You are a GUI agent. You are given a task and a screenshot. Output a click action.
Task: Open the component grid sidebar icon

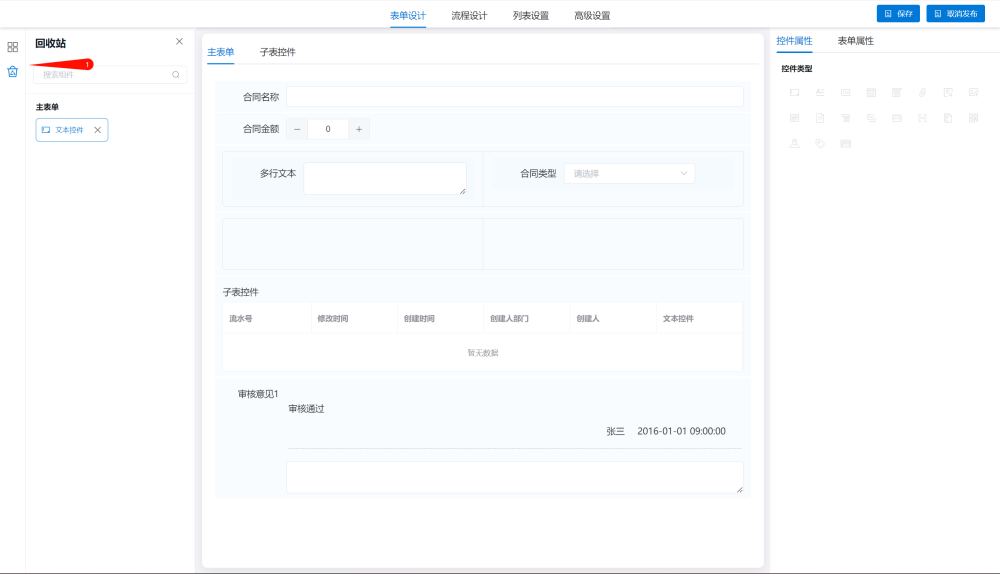(12, 47)
